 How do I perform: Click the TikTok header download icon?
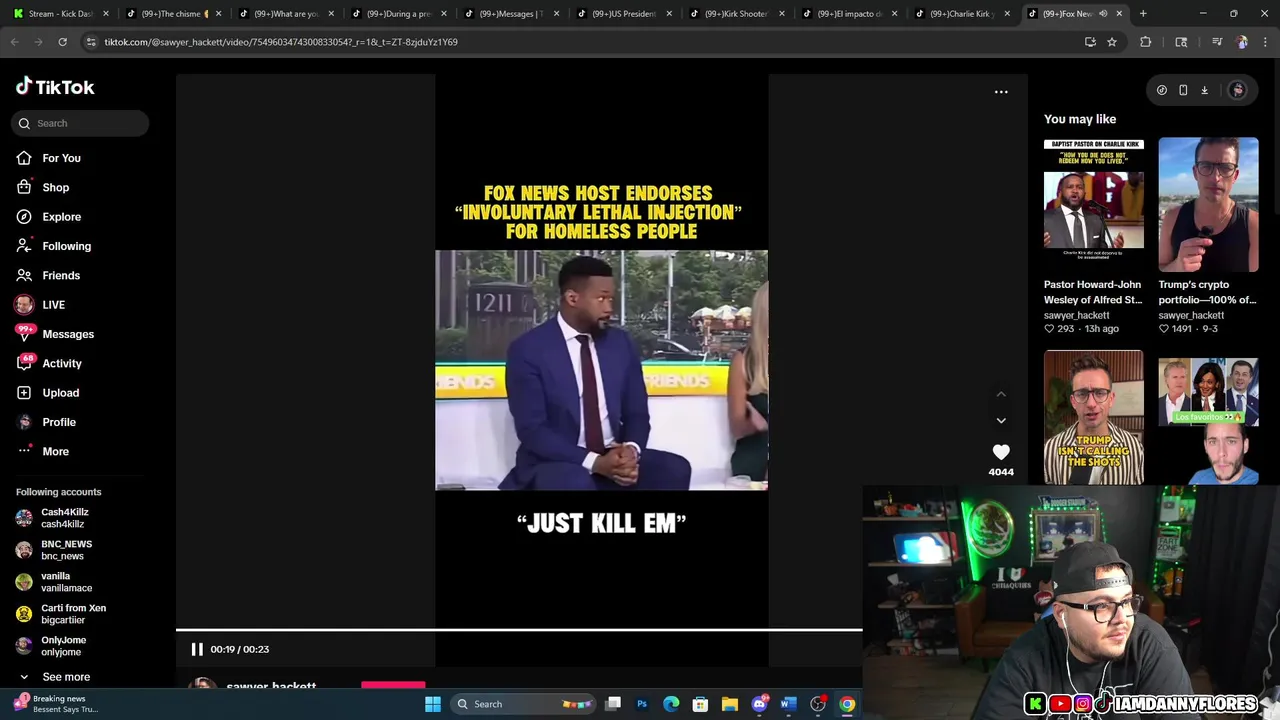(x=1204, y=90)
